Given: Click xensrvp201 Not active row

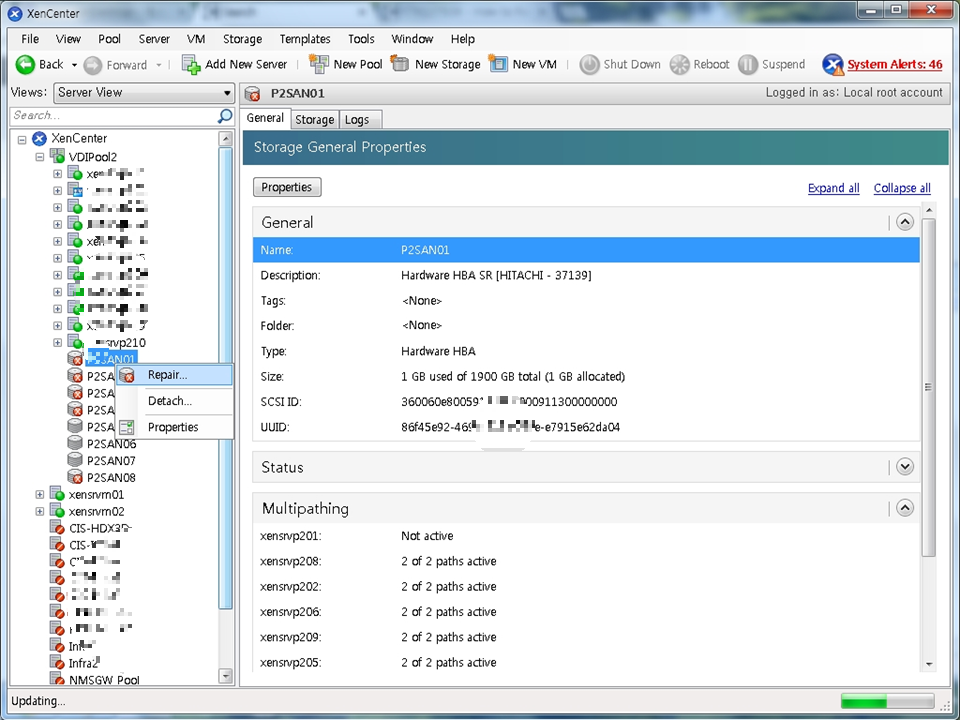Looking at the screenshot, I should 586,536.
